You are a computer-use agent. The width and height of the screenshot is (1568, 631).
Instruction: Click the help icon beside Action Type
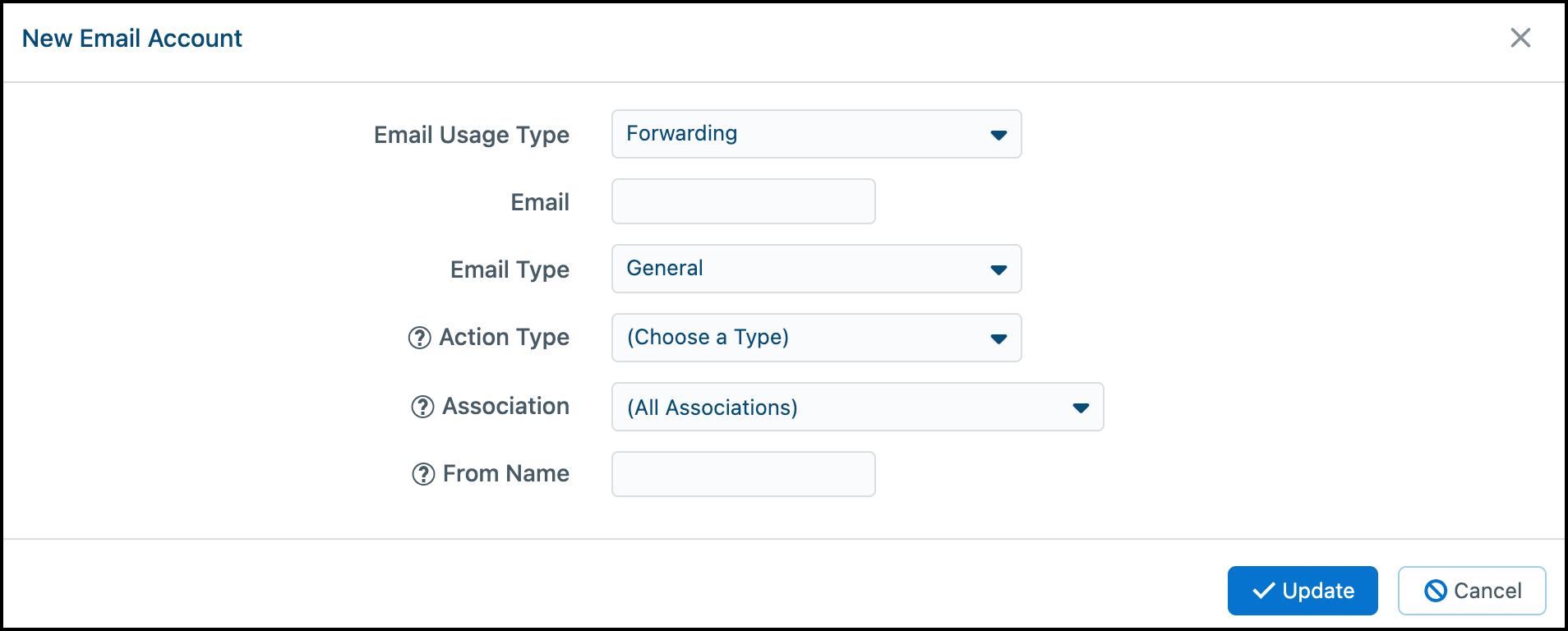(420, 338)
